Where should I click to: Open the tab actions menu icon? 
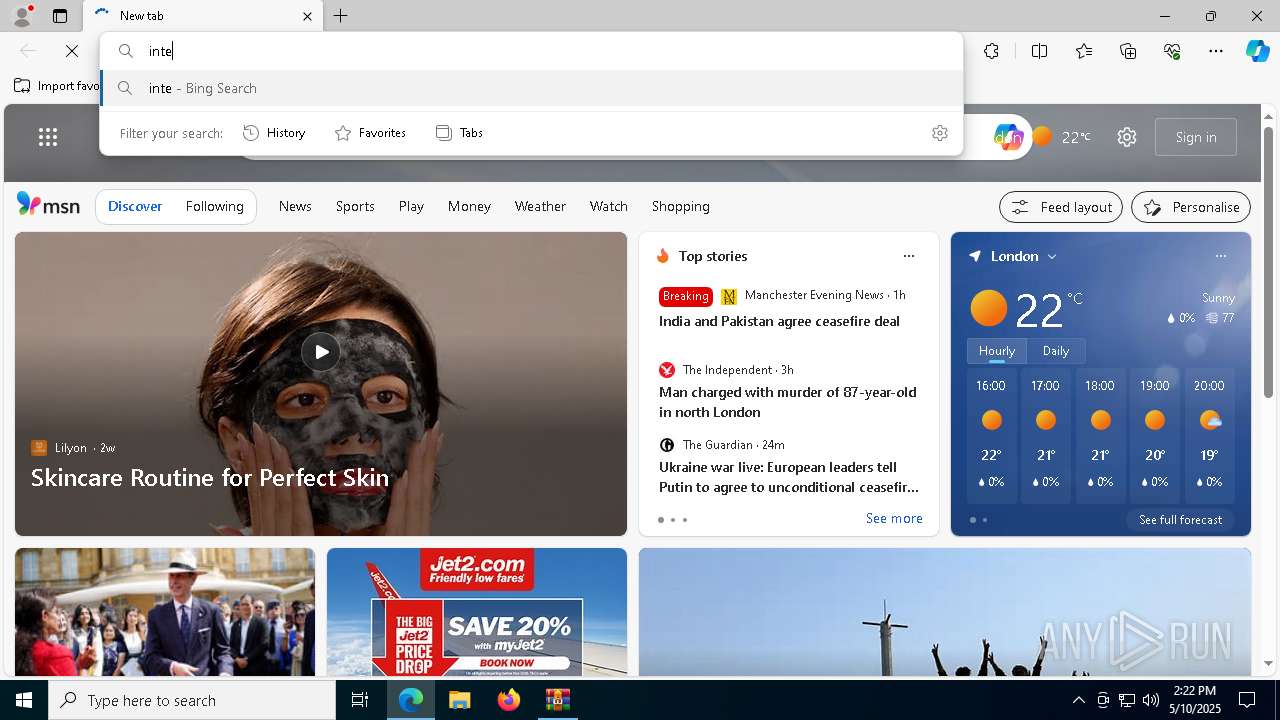pyautogui.click(x=60, y=16)
